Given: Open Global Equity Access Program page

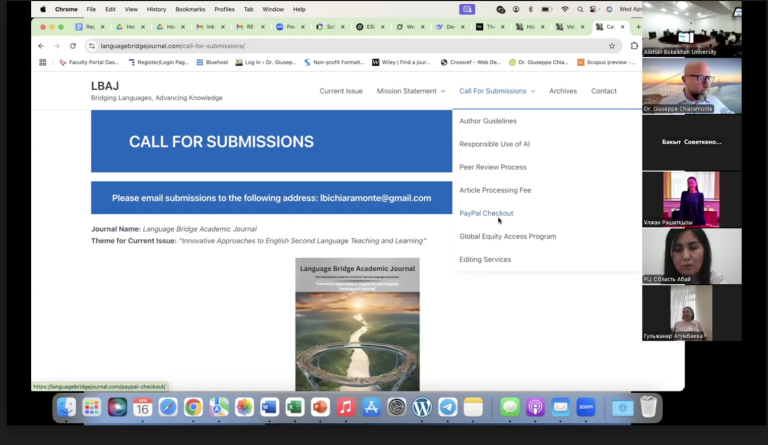Looking at the screenshot, I should (507, 236).
